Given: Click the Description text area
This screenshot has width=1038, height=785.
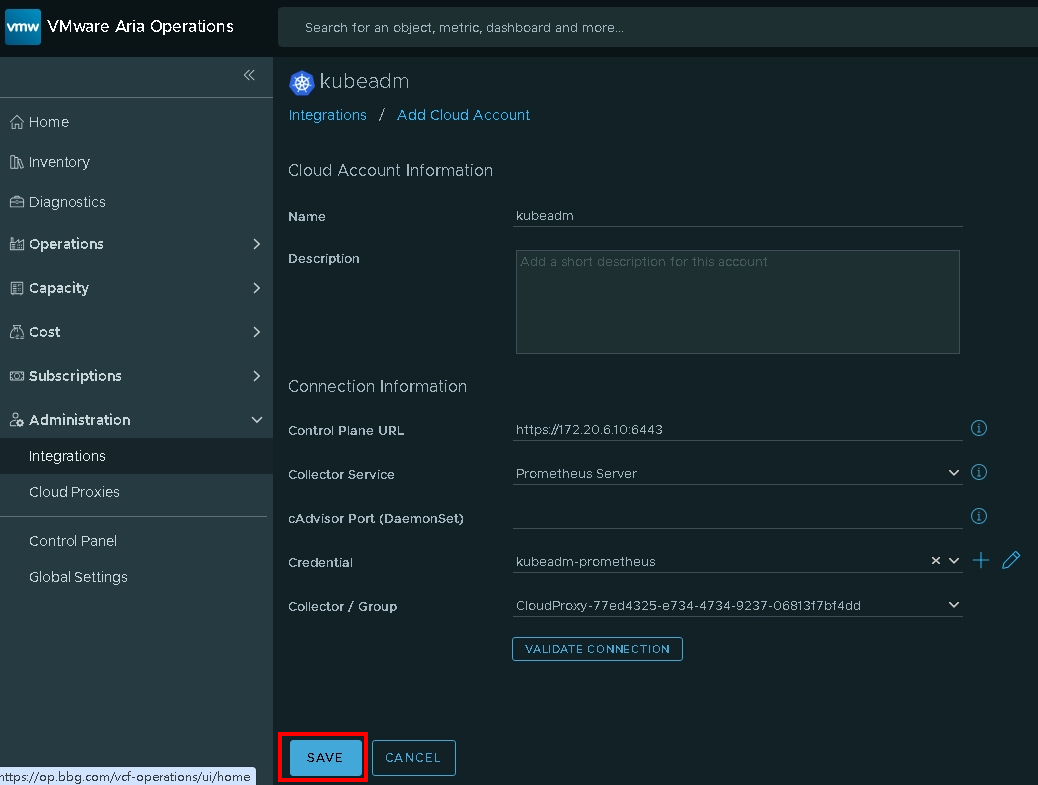Looking at the screenshot, I should [737, 302].
